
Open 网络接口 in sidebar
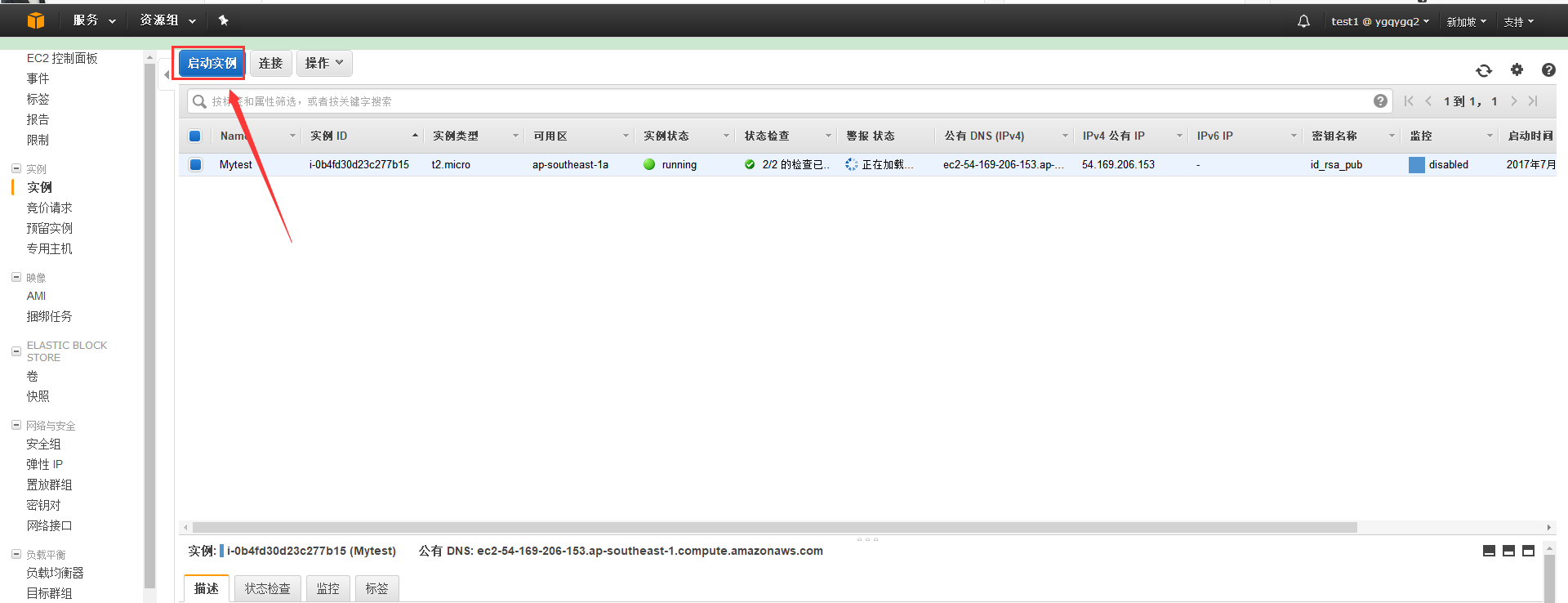(x=49, y=525)
